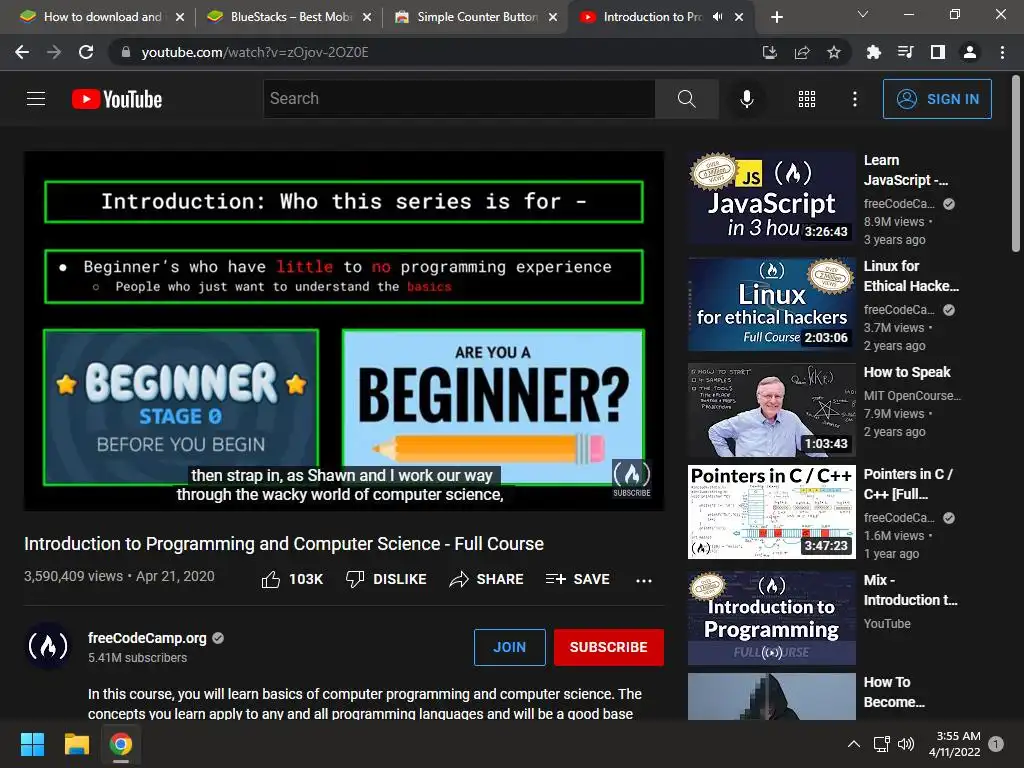The height and width of the screenshot is (768, 1024).
Task: Open Chrome three-dot menu
Action: point(1002,52)
